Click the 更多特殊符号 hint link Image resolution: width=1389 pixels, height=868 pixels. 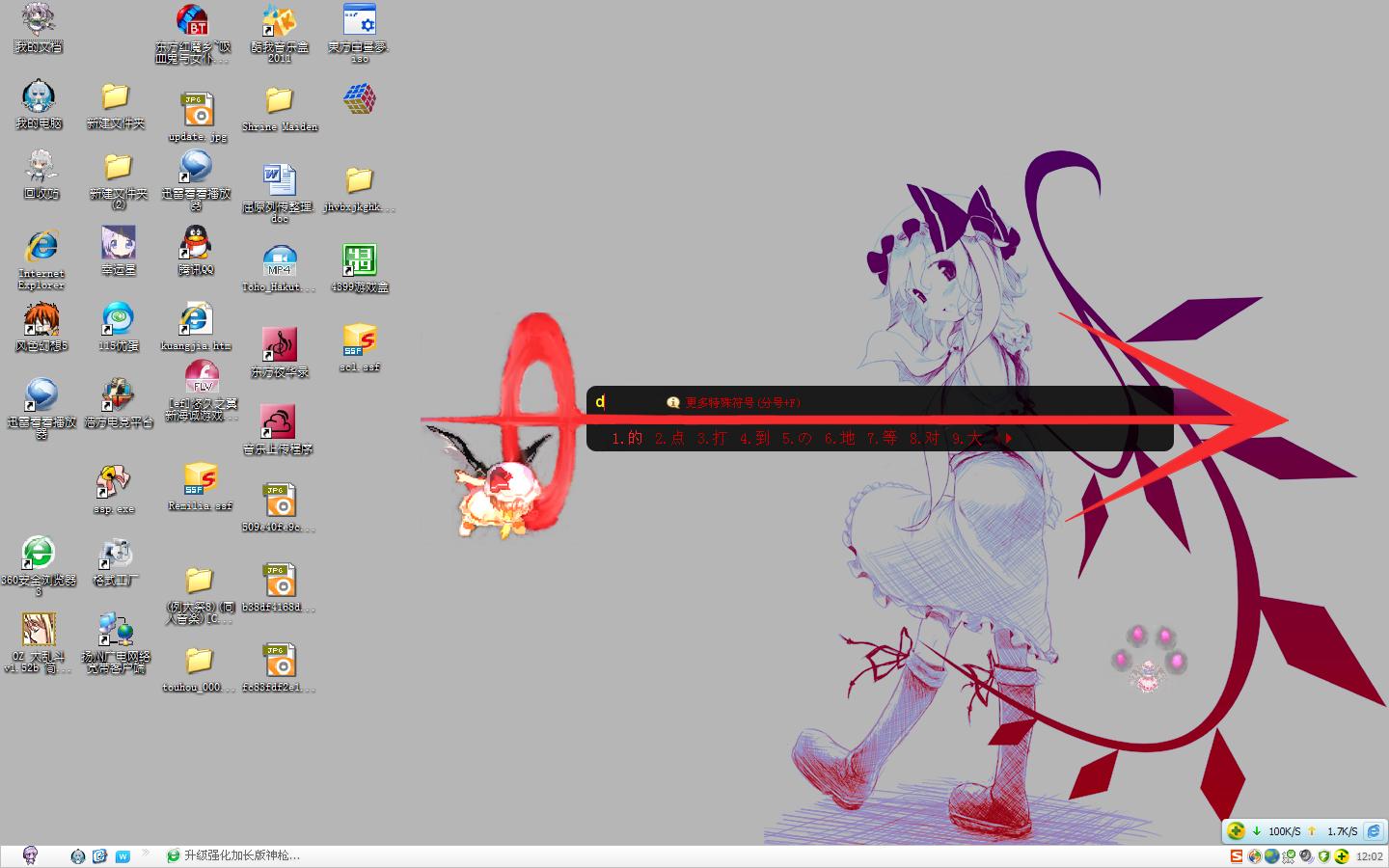click(743, 403)
